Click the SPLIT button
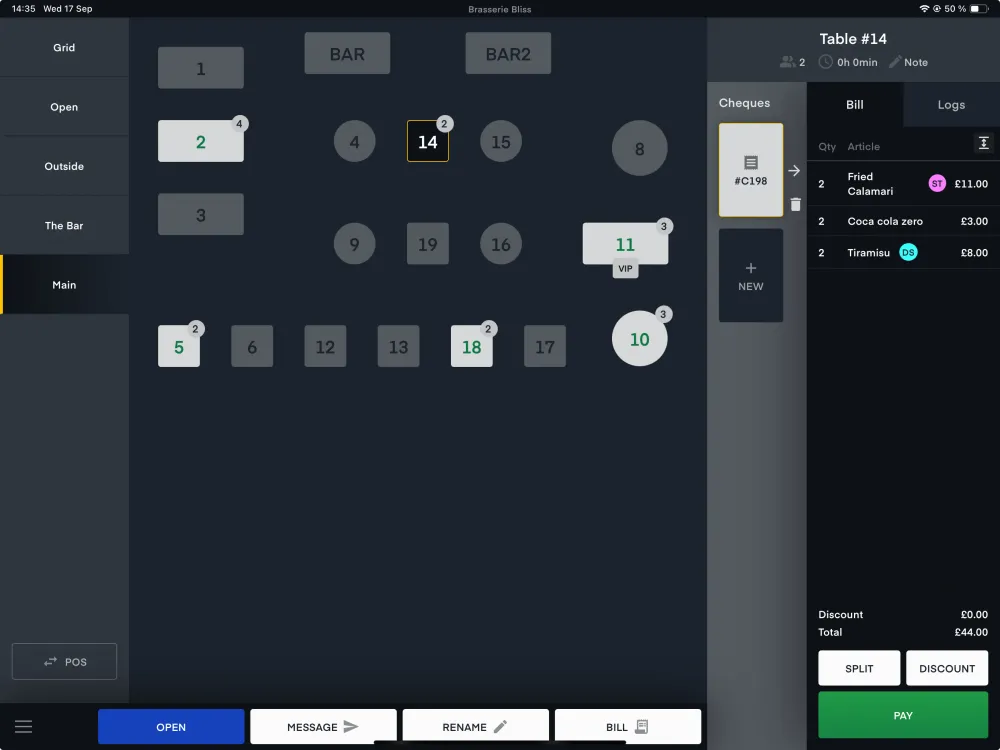1000x750 pixels. (859, 668)
